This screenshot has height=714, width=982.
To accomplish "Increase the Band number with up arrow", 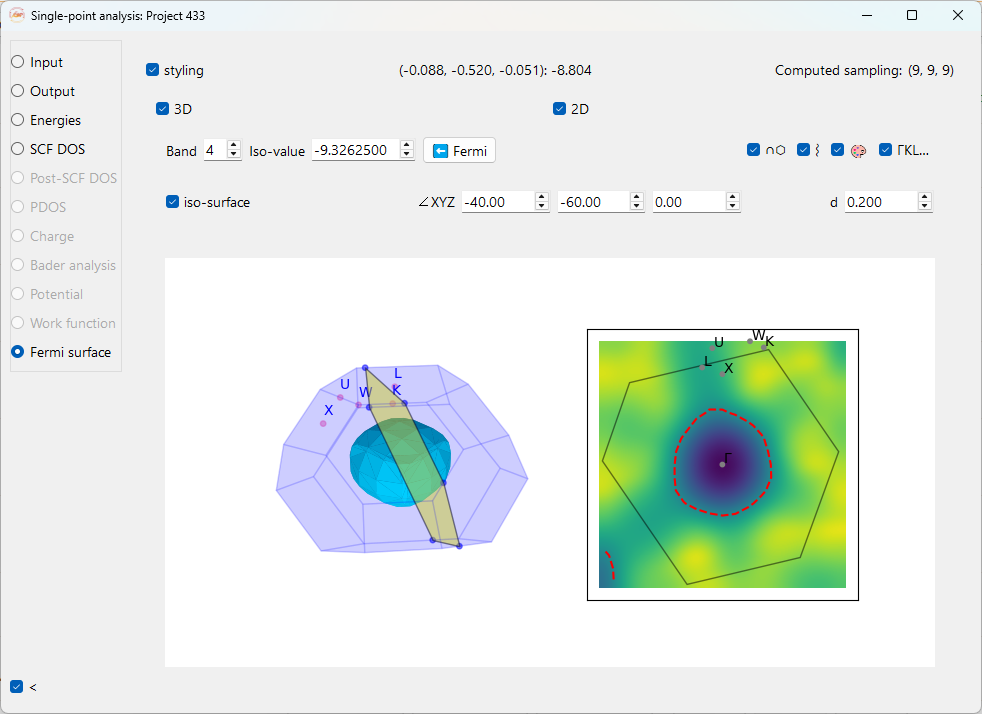I will point(234,146).
